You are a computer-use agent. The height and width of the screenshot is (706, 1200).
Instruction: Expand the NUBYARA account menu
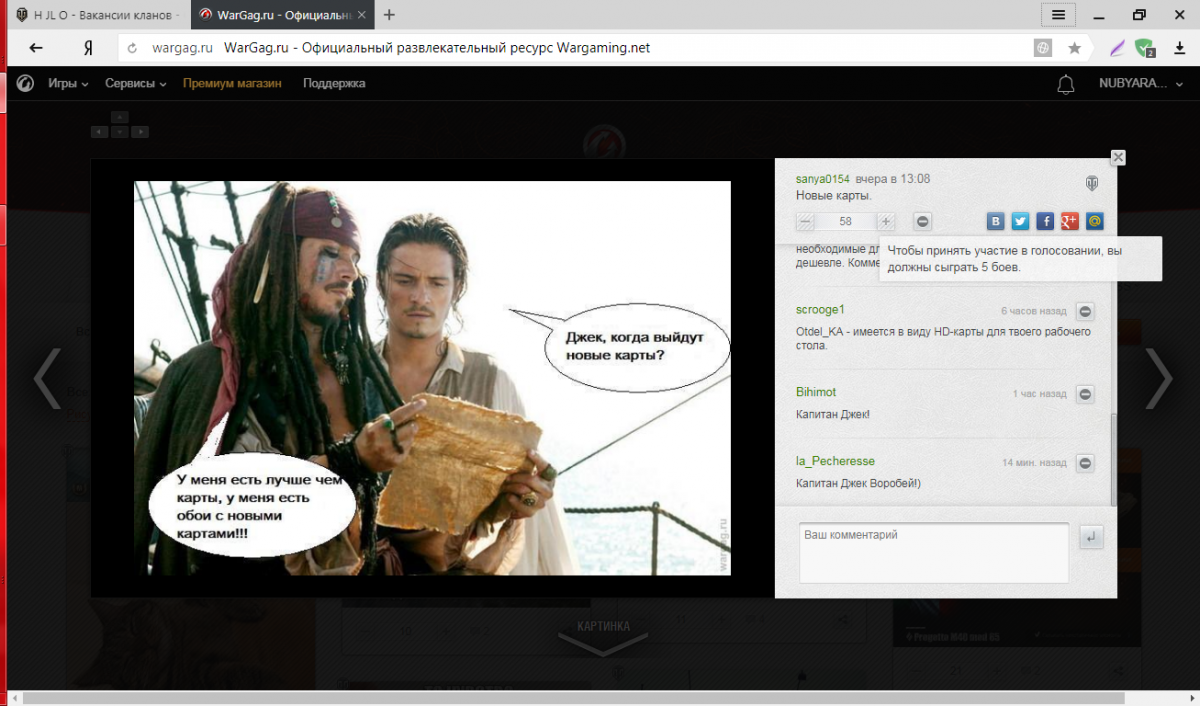(1139, 84)
